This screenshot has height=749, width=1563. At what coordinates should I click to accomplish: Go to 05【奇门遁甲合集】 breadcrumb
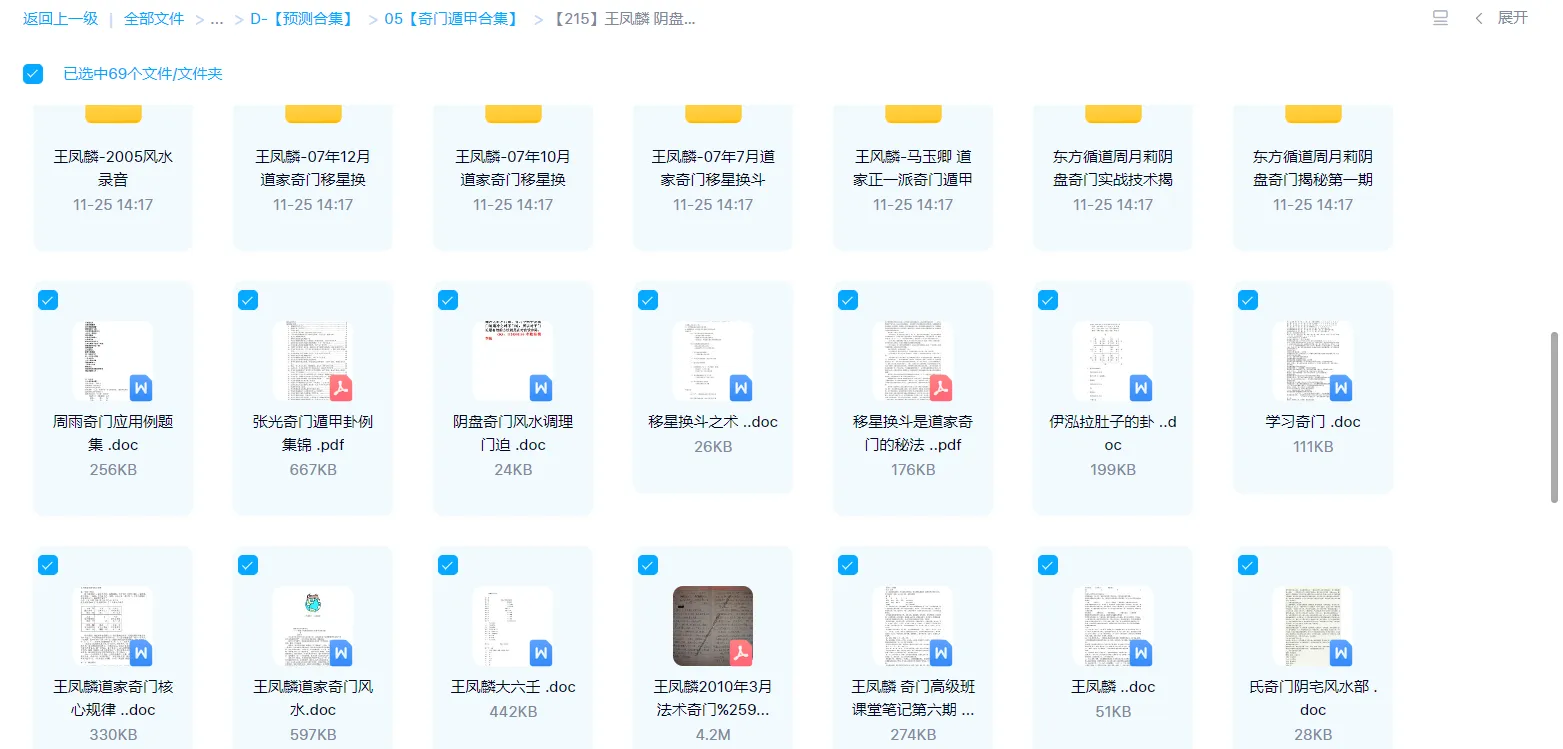pyautogui.click(x=451, y=19)
